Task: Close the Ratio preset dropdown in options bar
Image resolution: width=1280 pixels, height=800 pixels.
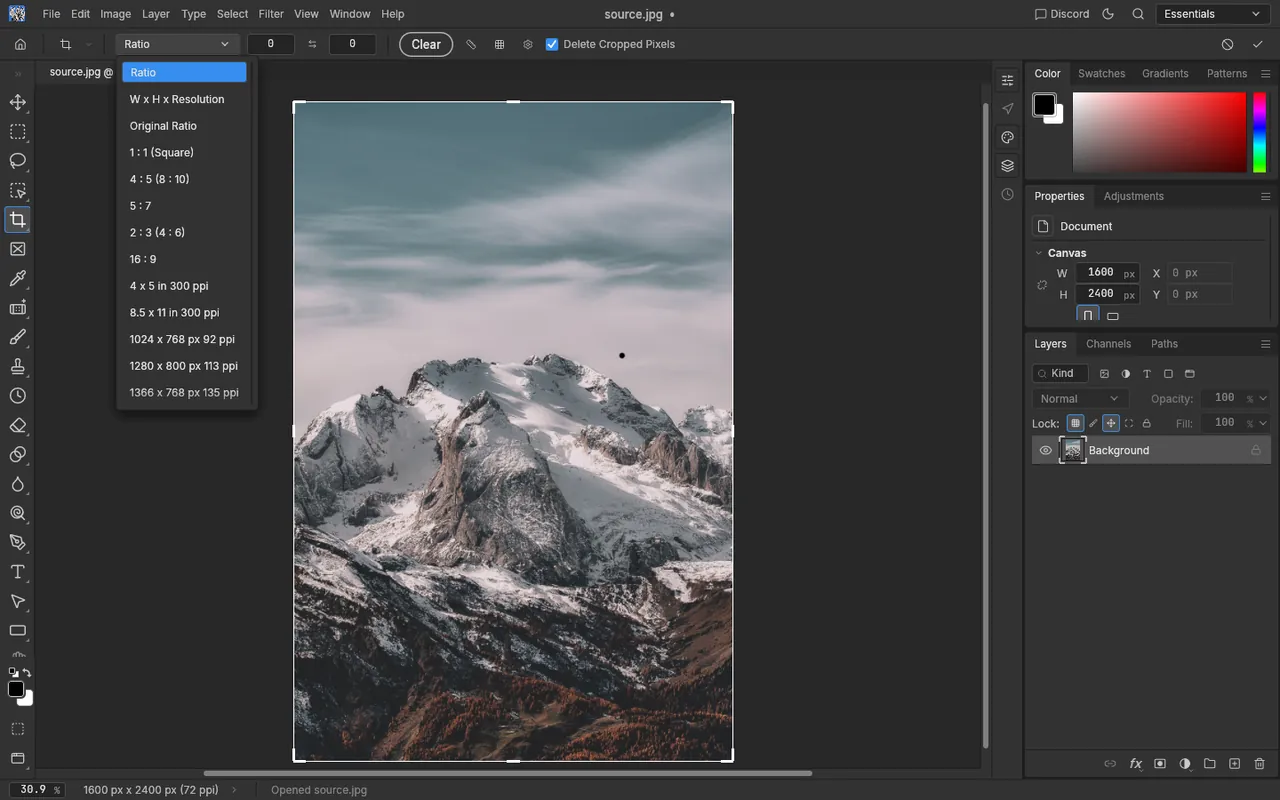Action: point(177,45)
